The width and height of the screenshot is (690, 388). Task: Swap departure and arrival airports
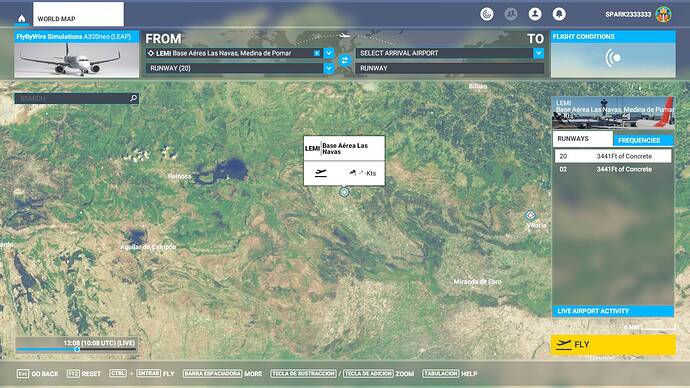click(345, 61)
